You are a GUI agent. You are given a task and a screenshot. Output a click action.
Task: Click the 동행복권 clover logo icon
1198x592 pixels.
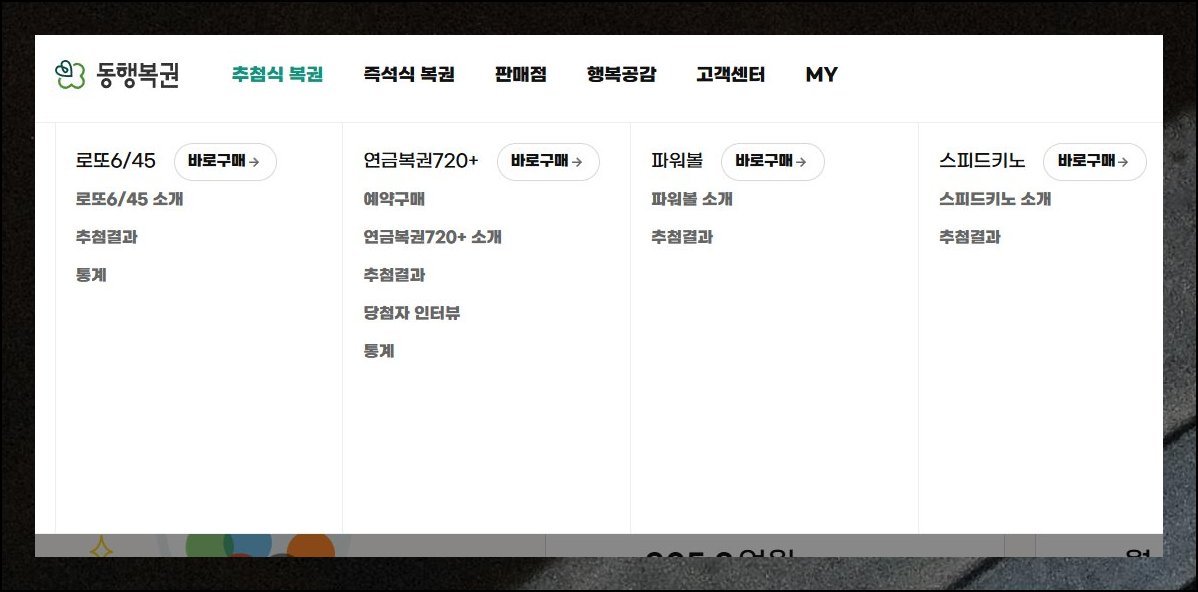70,75
